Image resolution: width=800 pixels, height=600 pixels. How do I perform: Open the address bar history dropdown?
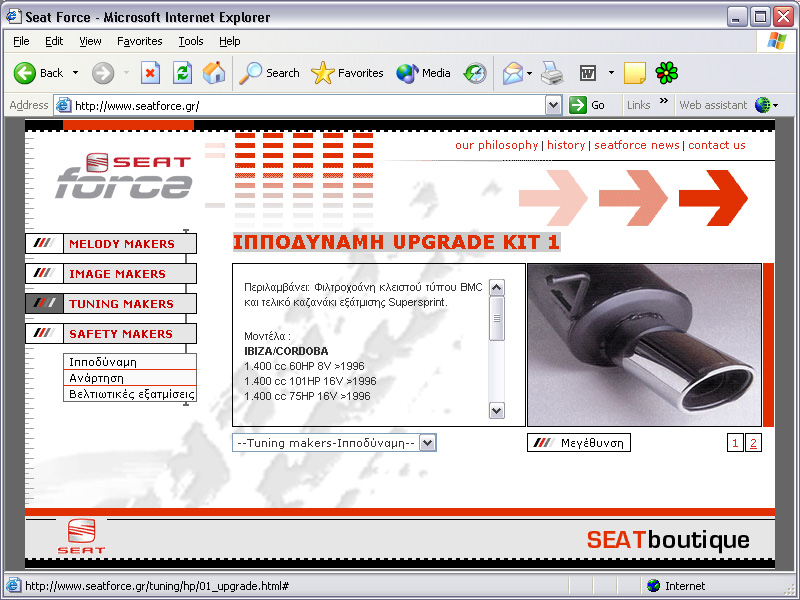click(554, 106)
